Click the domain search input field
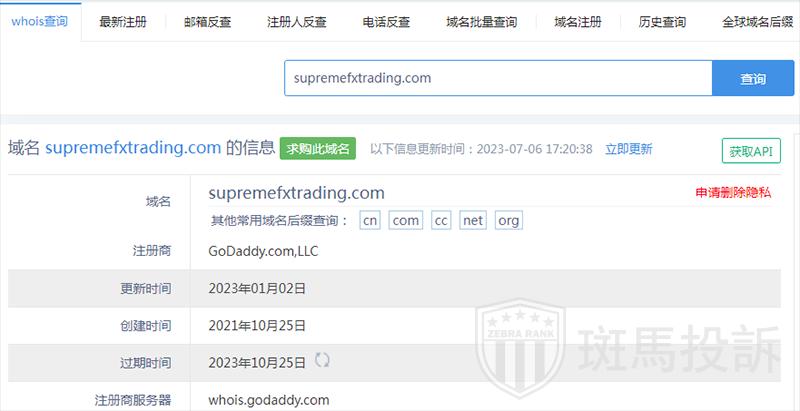The image size is (800, 411). [498, 78]
